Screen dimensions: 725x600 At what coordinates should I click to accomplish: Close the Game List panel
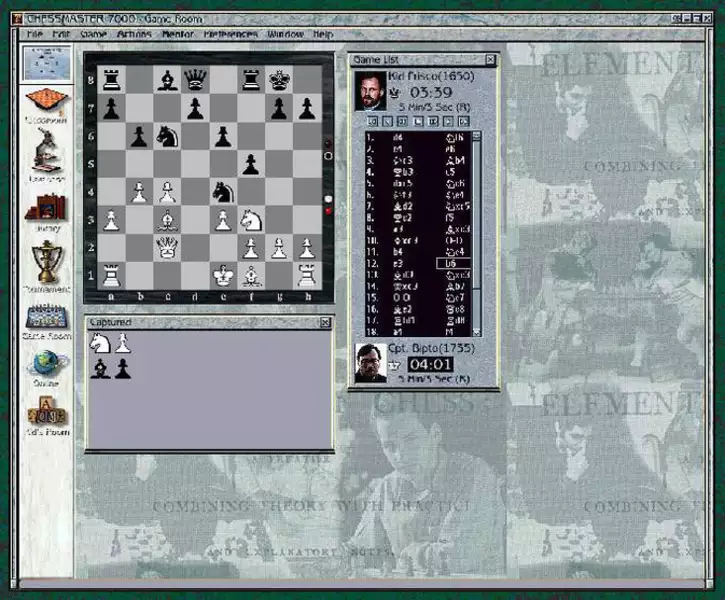(x=490, y=60)
